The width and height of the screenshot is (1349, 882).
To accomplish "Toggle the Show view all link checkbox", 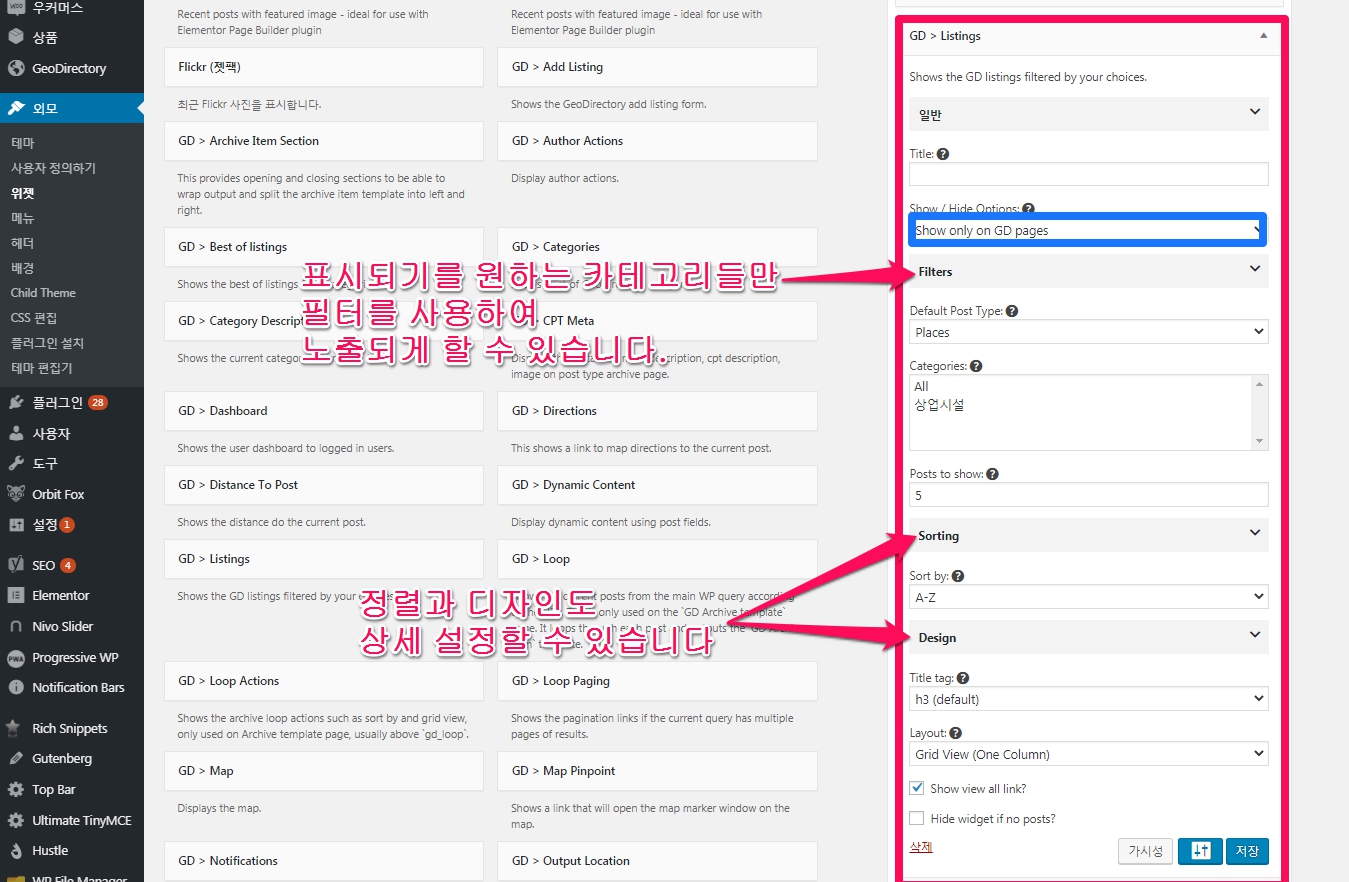I will pyautogui.click(x=917, y=788).
